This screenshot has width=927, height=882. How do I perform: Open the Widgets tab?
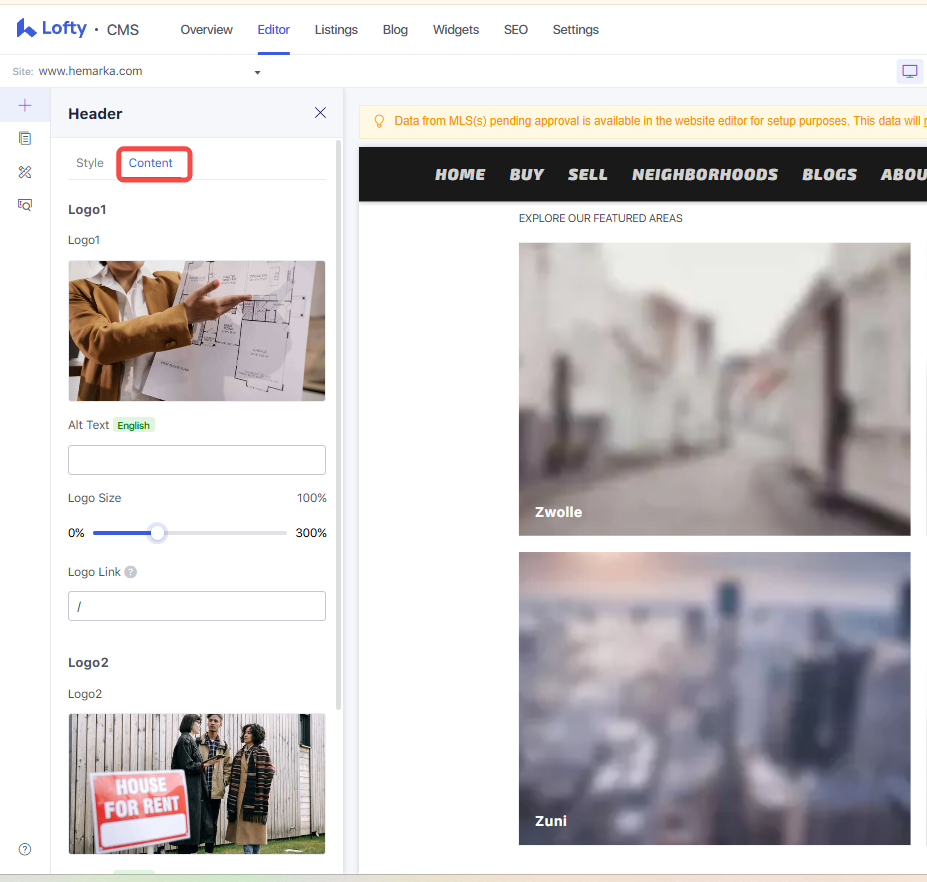click(x=456, y=30)
